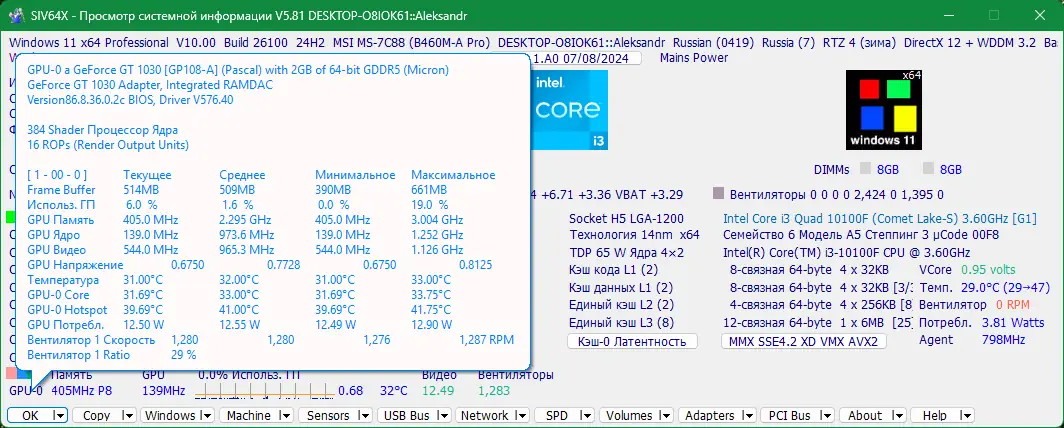1064x428 pixels.
Task: Click the Mains Power text
Action: tap(694, 58)
